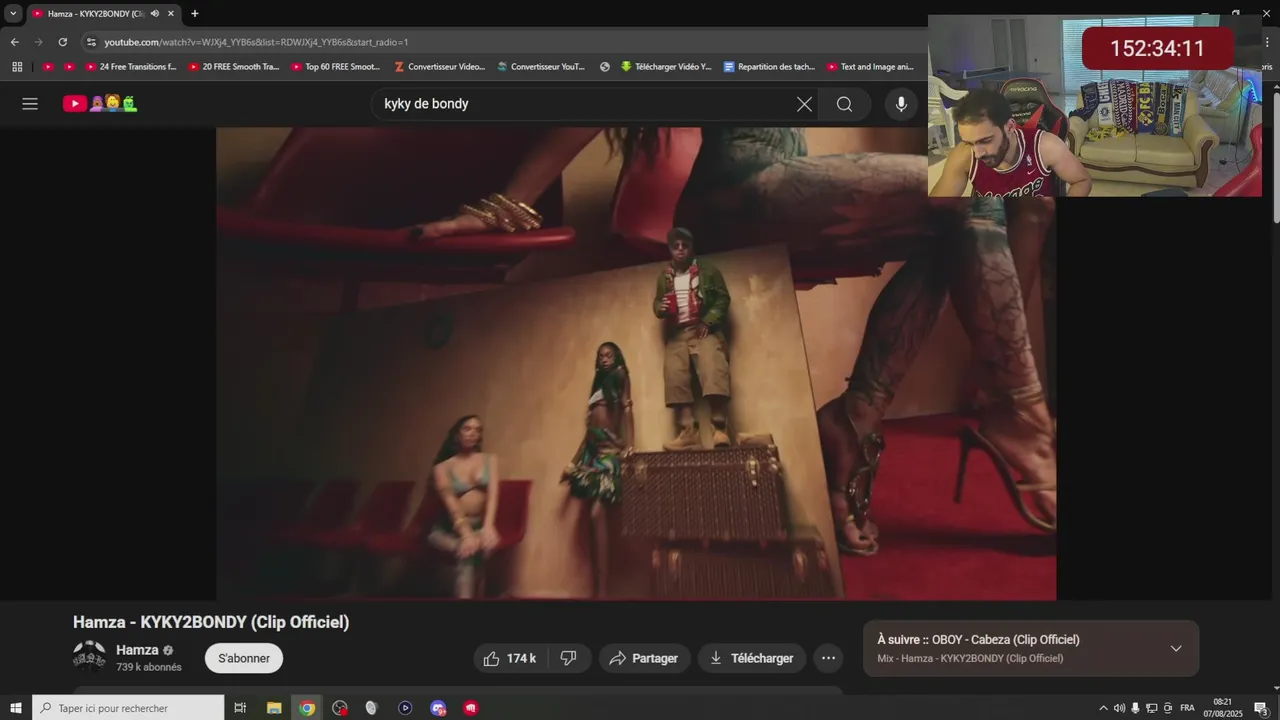Open the Windows Start menu
This screenshot has height=720, width=1280.
(x=16, y=708)
